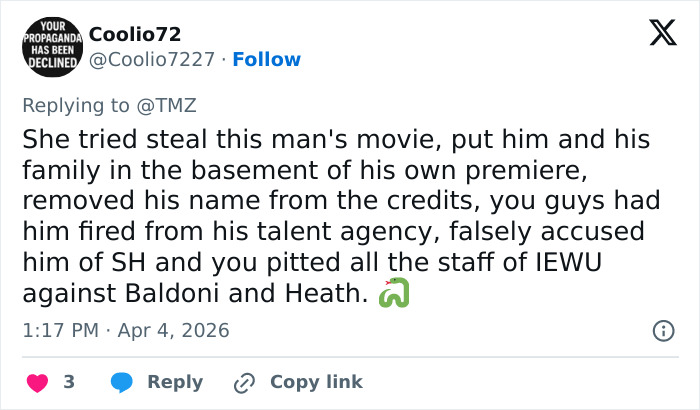The image size is (700, 410).
Task: Click the tweet's first line of text
Action: pos(336,137)
